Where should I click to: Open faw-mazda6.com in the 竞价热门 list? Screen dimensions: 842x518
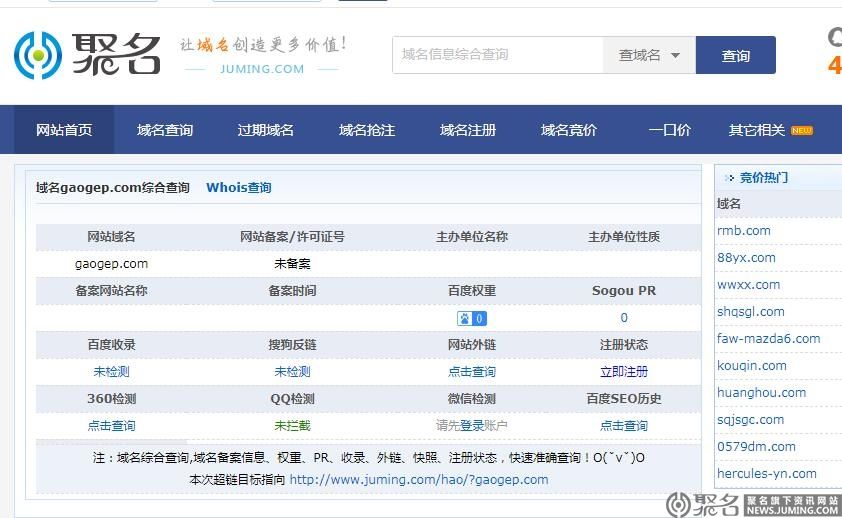768,339
